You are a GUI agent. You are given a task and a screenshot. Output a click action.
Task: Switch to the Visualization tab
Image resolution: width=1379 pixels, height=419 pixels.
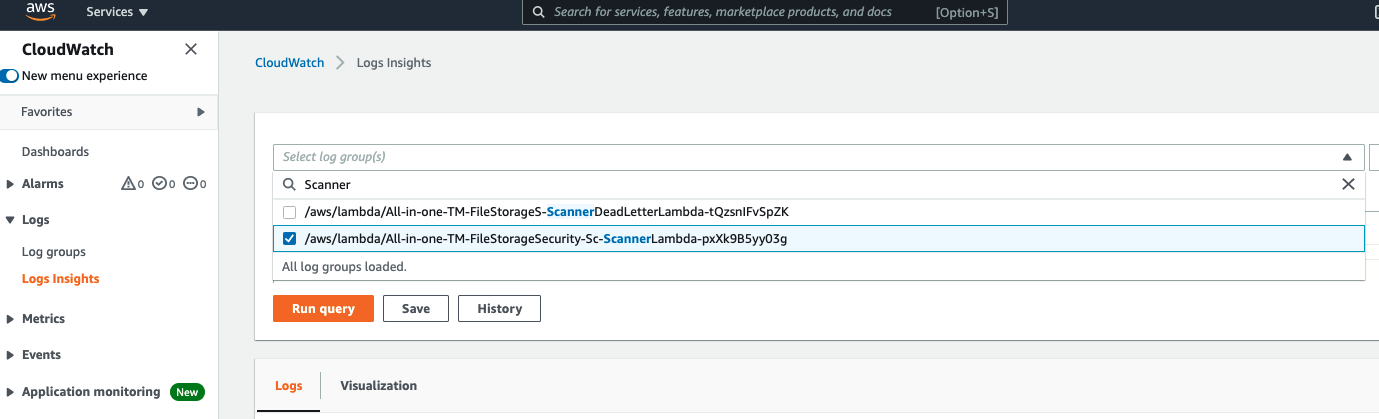[378, 386]
